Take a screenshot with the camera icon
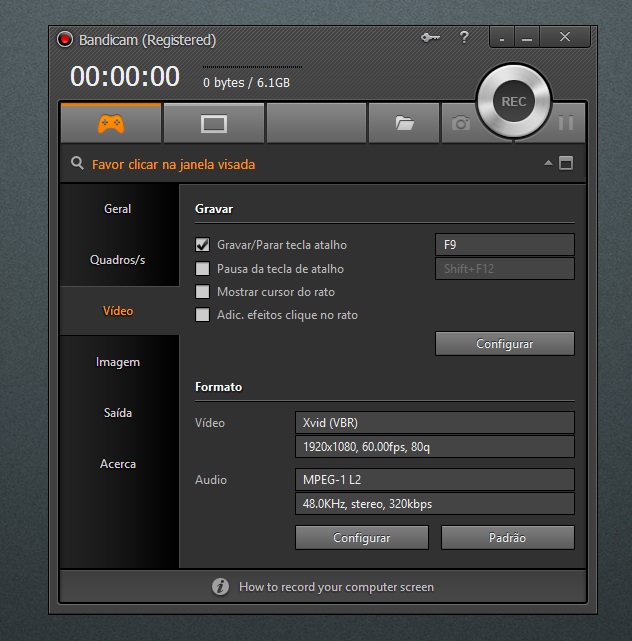Screen dimensions: 632x641 click(x=461, y=123)
